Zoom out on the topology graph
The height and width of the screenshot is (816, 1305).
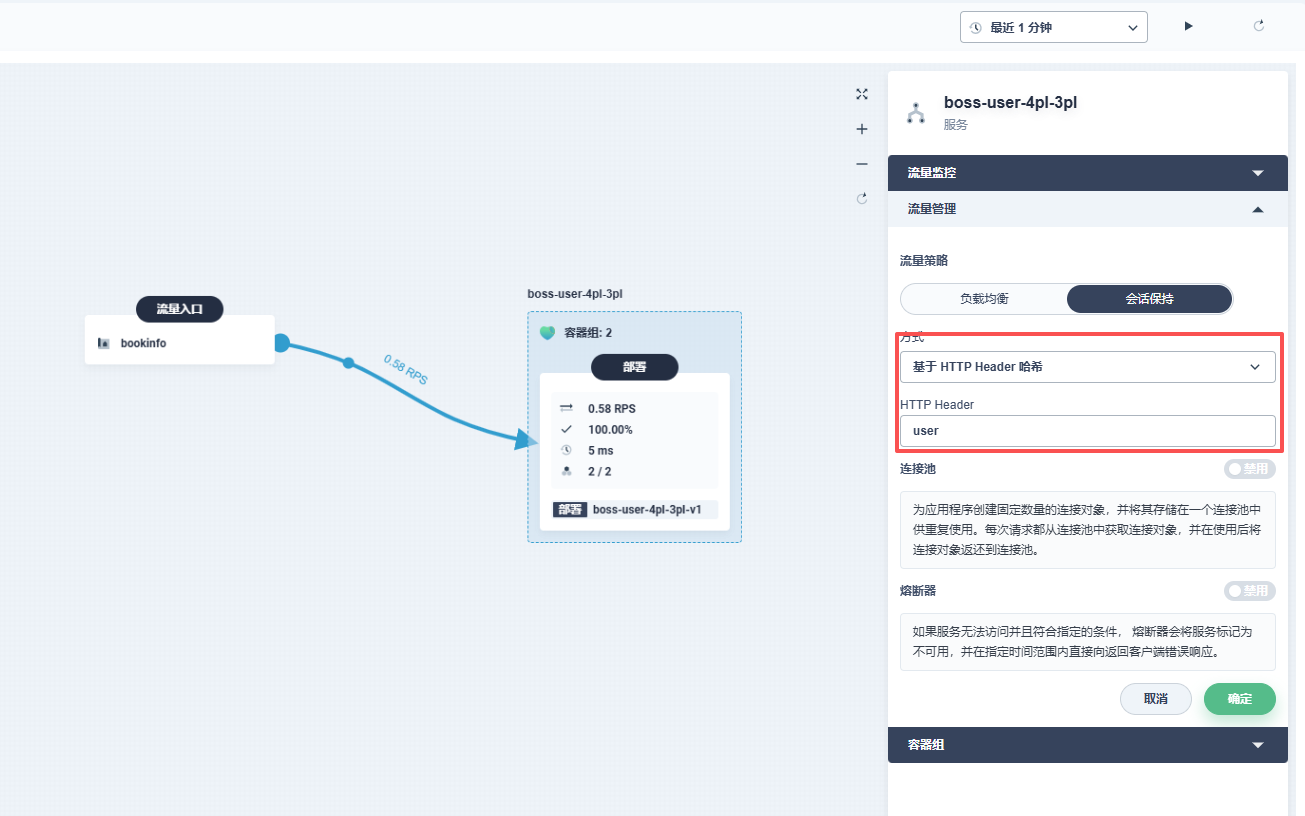(862, 164)
